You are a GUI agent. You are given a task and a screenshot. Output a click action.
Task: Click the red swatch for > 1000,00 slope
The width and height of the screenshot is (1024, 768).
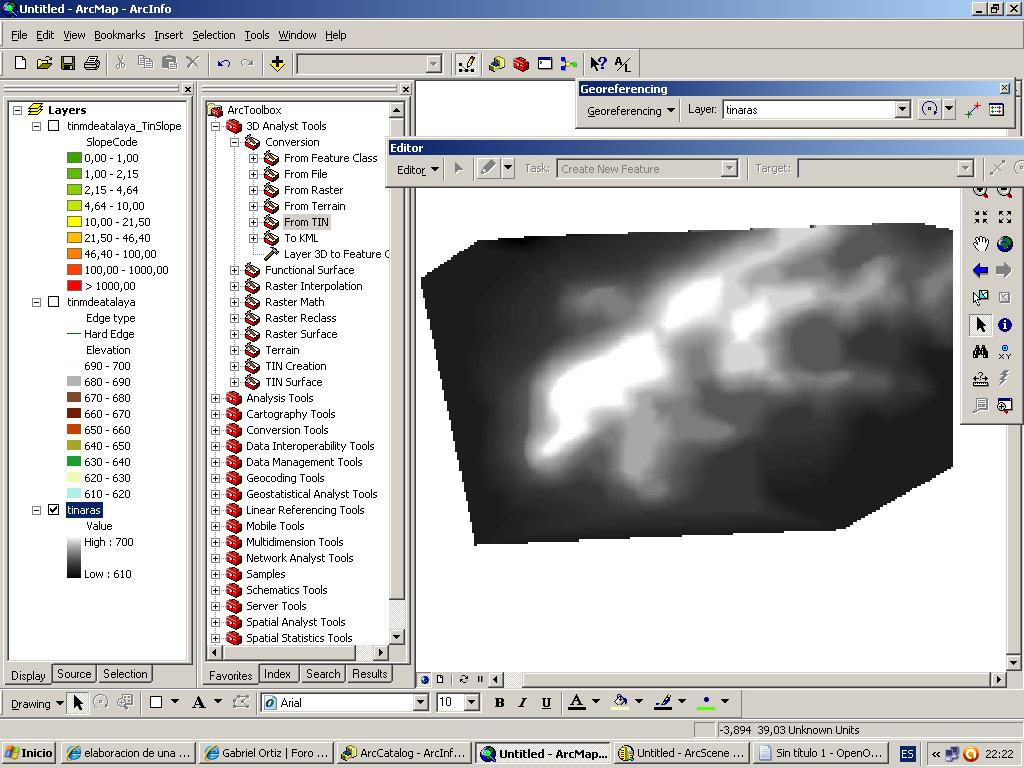[x=74, y=286]
